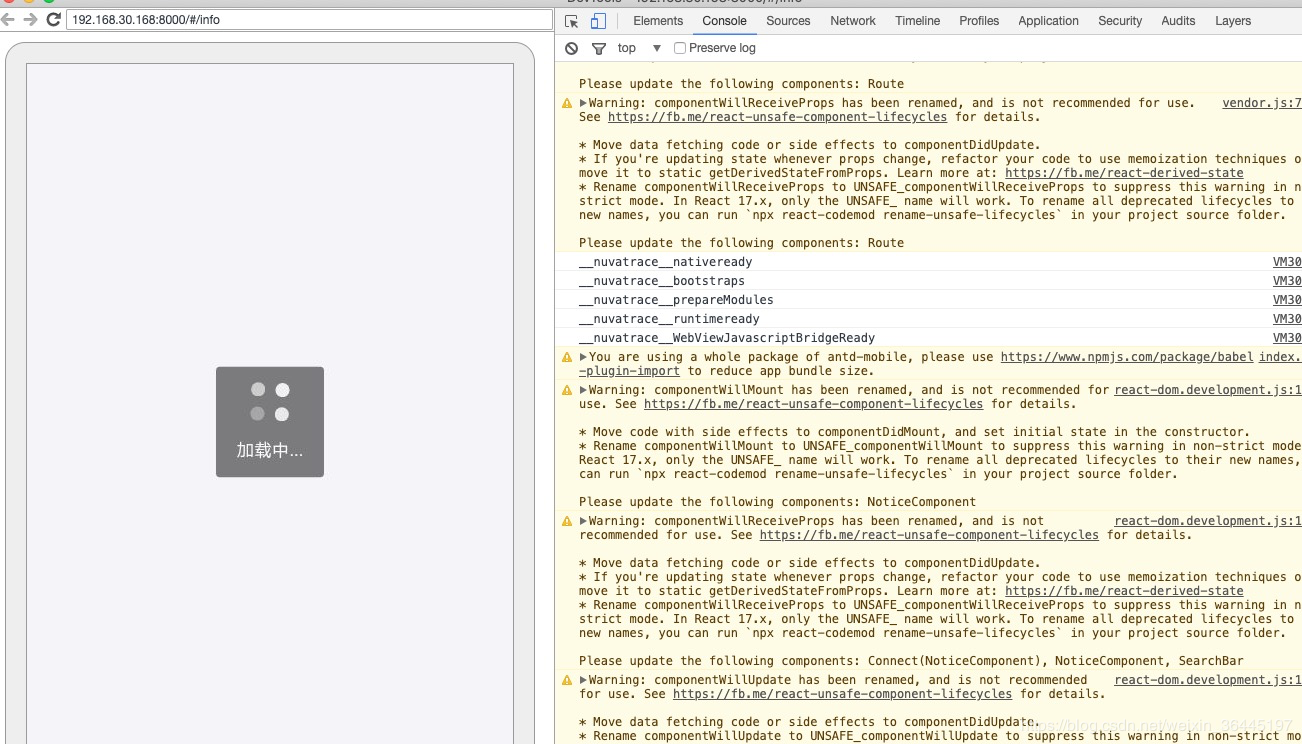This screenshot has height=744, width=1302.
Task: Follow the npmjs.com babel package link
Action: [x=1126, y=357]
